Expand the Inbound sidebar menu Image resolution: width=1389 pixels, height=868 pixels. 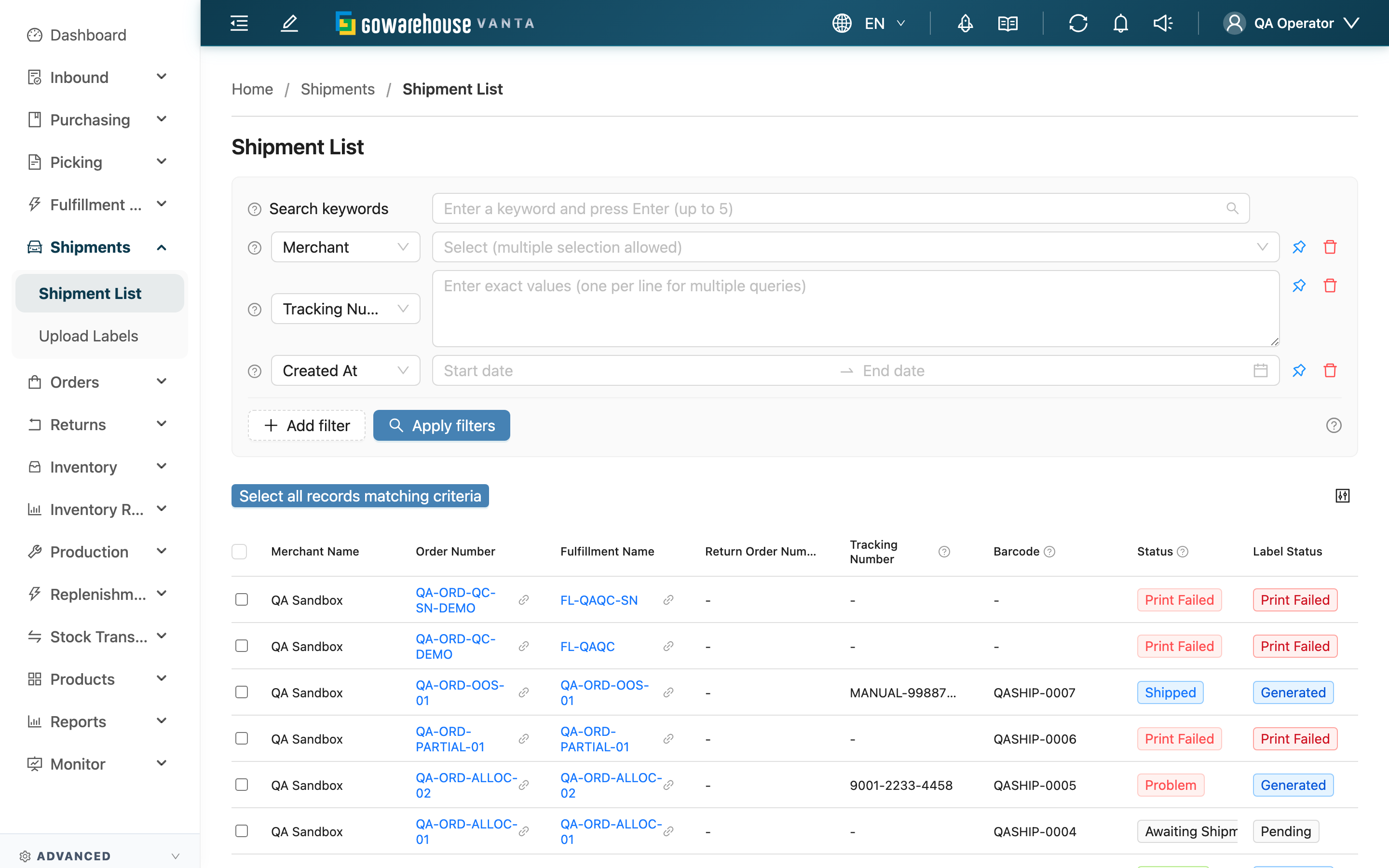pos(100,77)
